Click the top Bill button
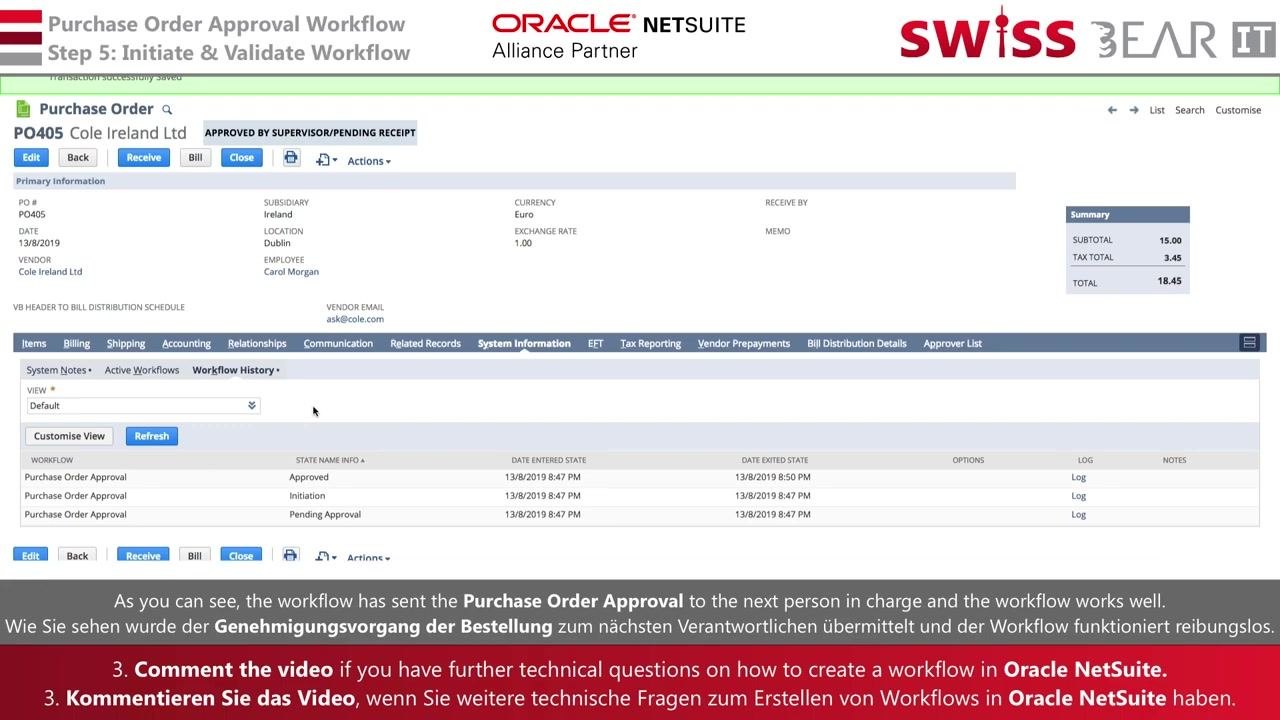1280x720 pixels. point(195,158)
